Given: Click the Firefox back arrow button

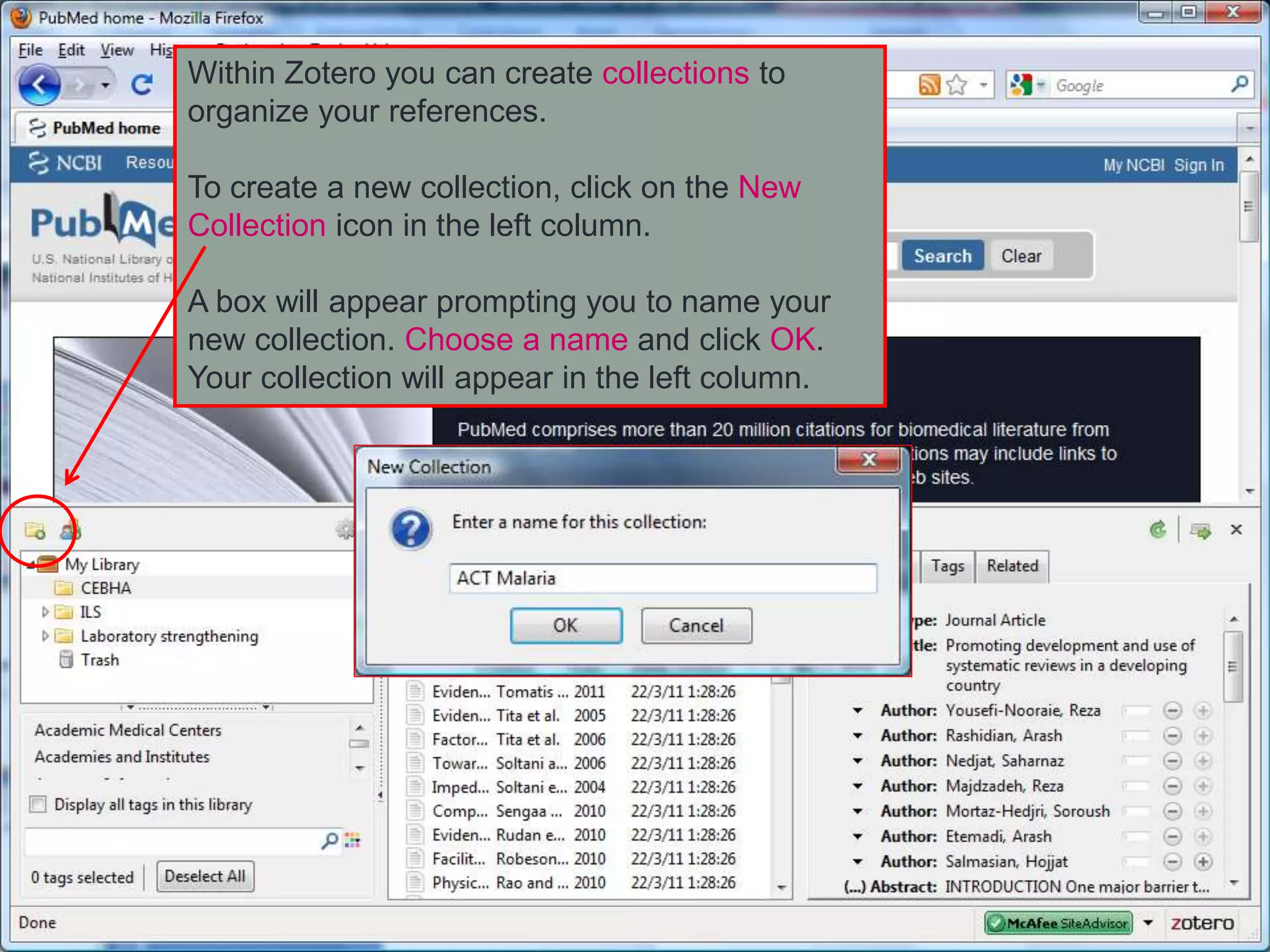Looking at the screenshot, I should pyautogui.click(x=40, y=84).
